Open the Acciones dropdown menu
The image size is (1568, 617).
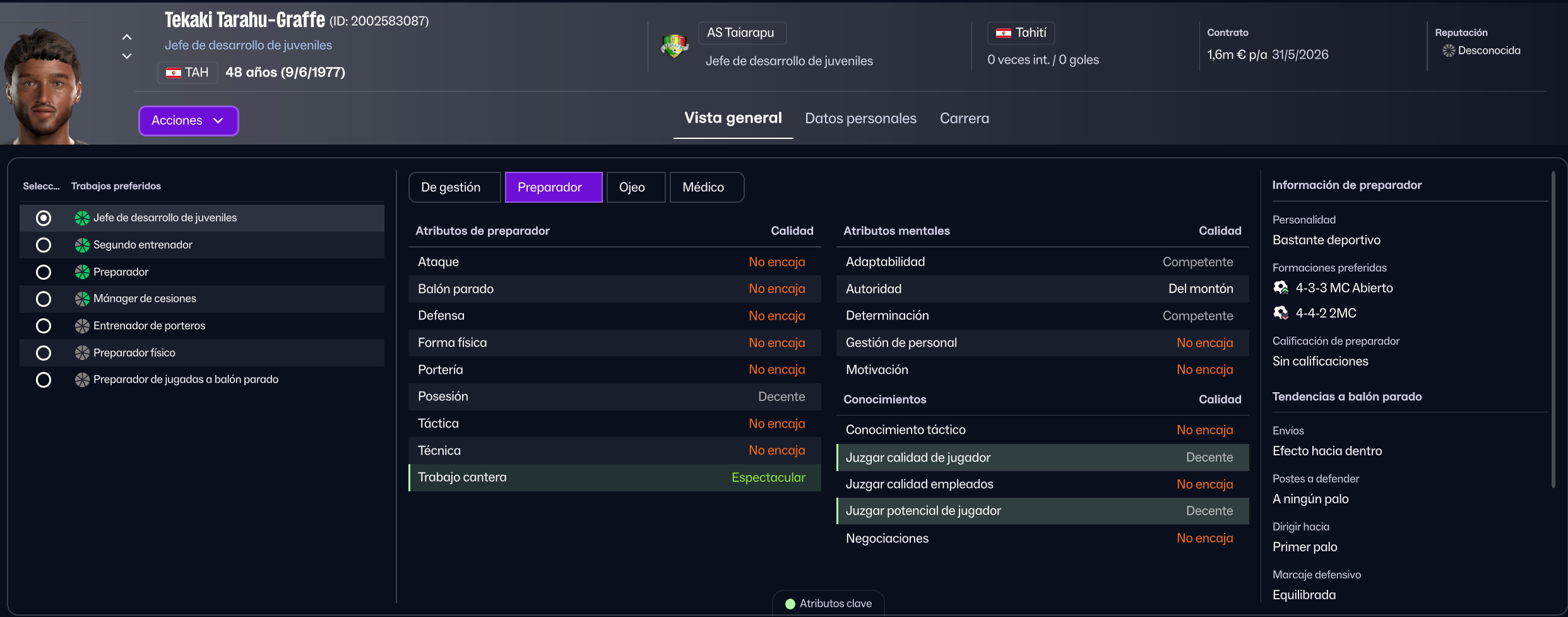pyautogui.click(x=189, y=121)
